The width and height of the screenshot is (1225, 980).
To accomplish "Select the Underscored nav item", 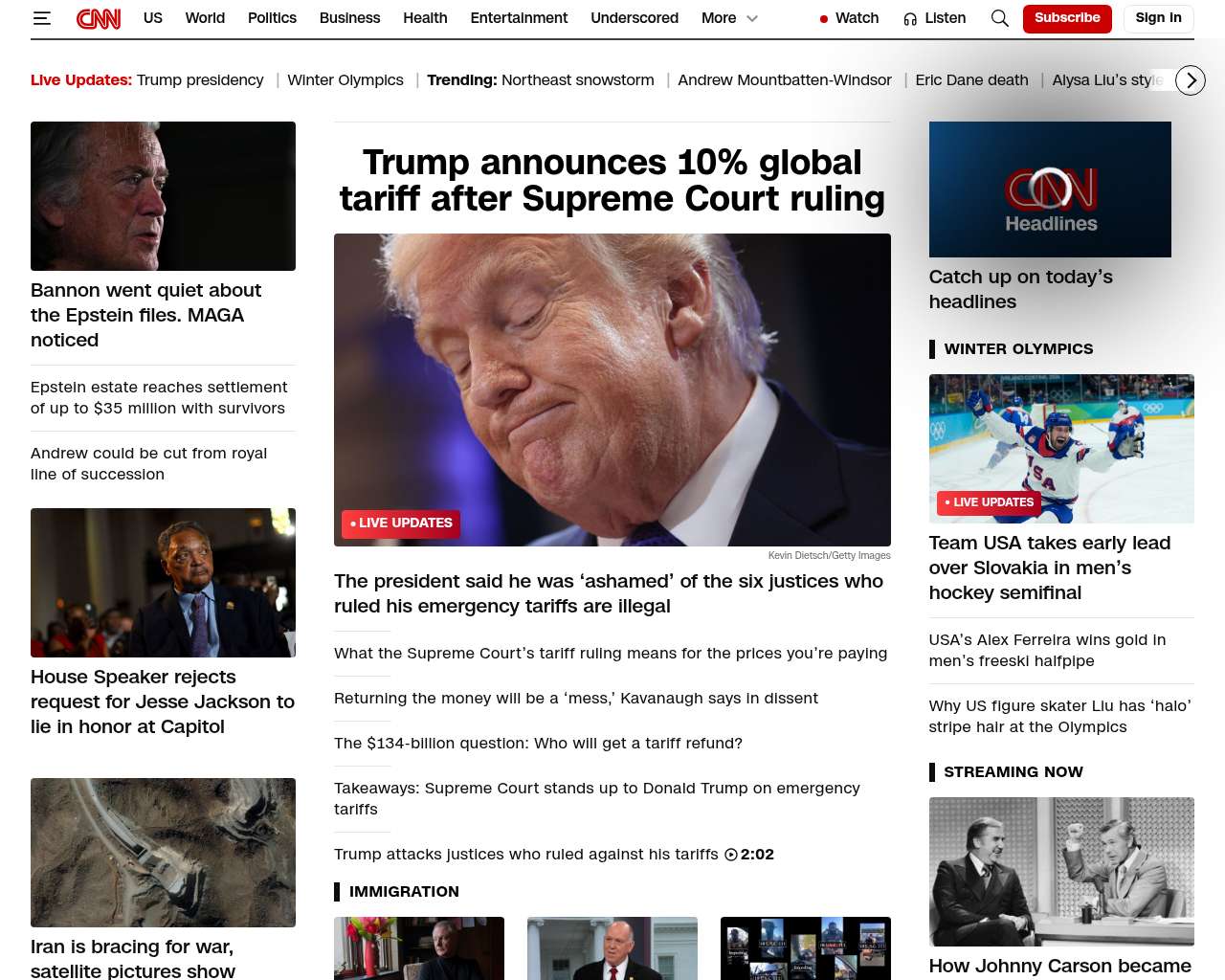I will 635,18.
